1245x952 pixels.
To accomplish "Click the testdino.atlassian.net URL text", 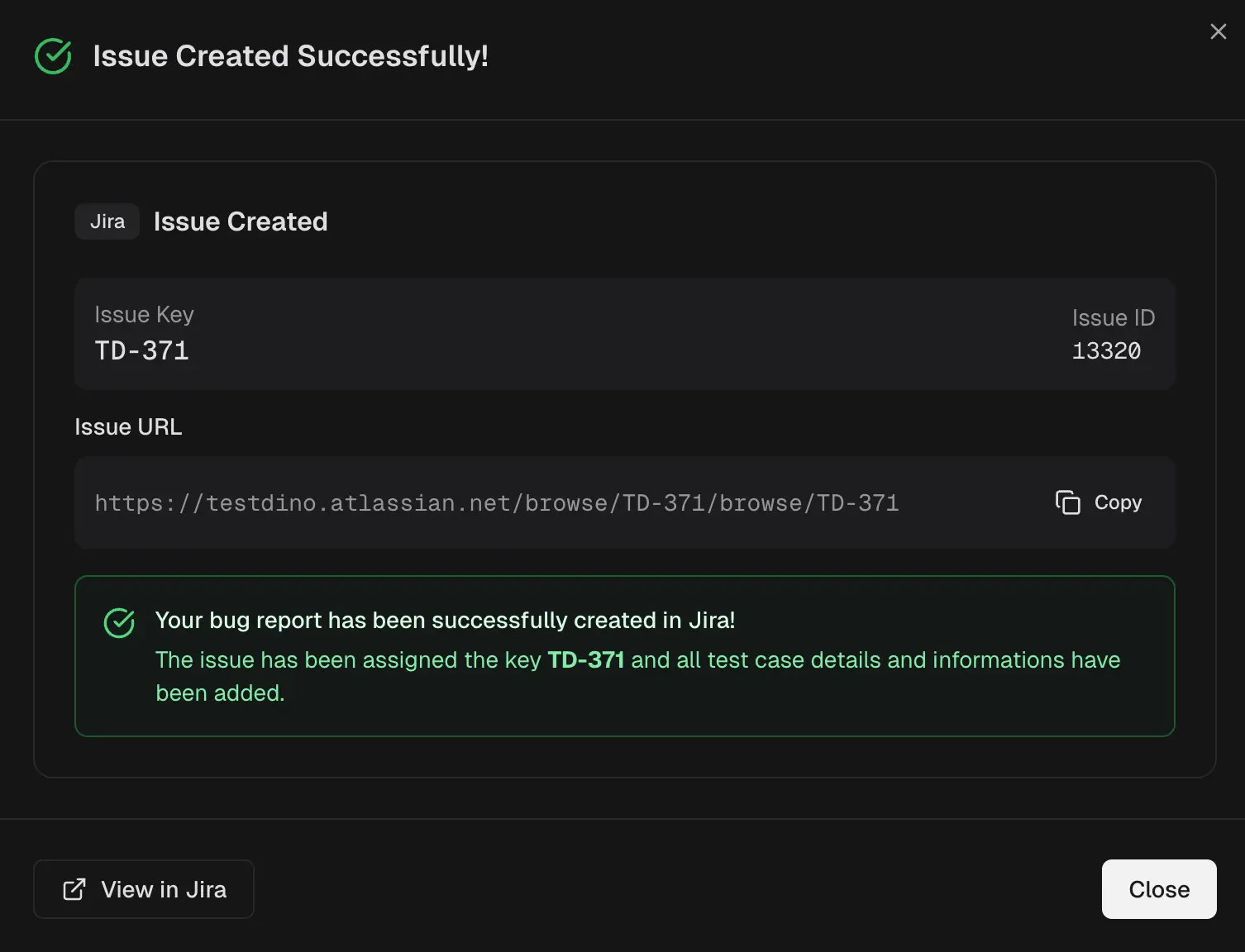I will pyautogui.click(x=496, y=502).
